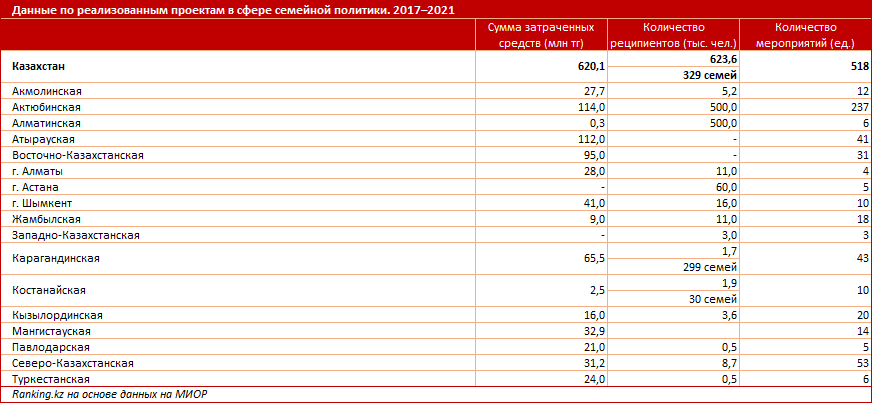Click Акмолинская sum value 27,7

[x=595, y=91]
